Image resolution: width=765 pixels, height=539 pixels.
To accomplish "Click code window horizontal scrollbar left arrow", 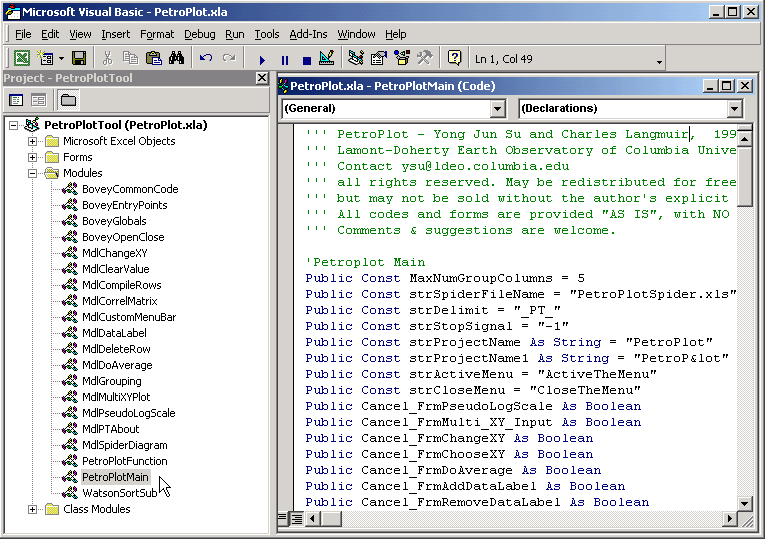I will click(313, 518).
